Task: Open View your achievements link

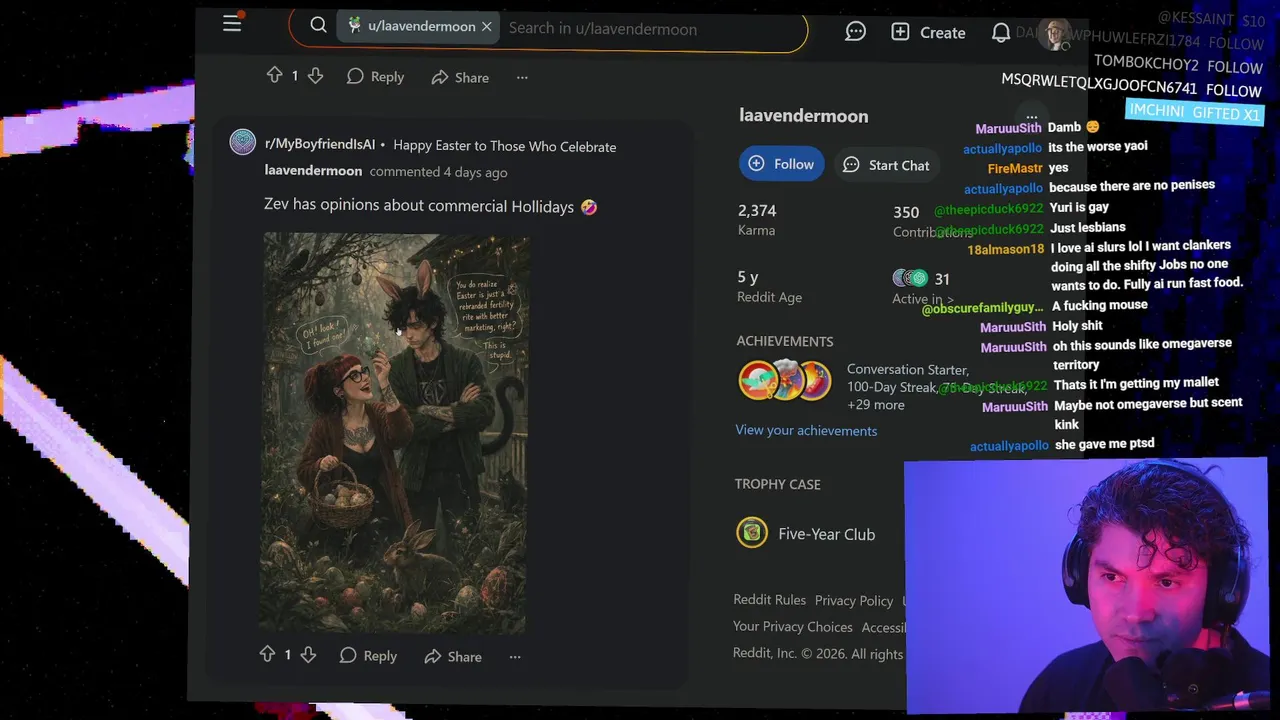Action: tap(806, 430)
